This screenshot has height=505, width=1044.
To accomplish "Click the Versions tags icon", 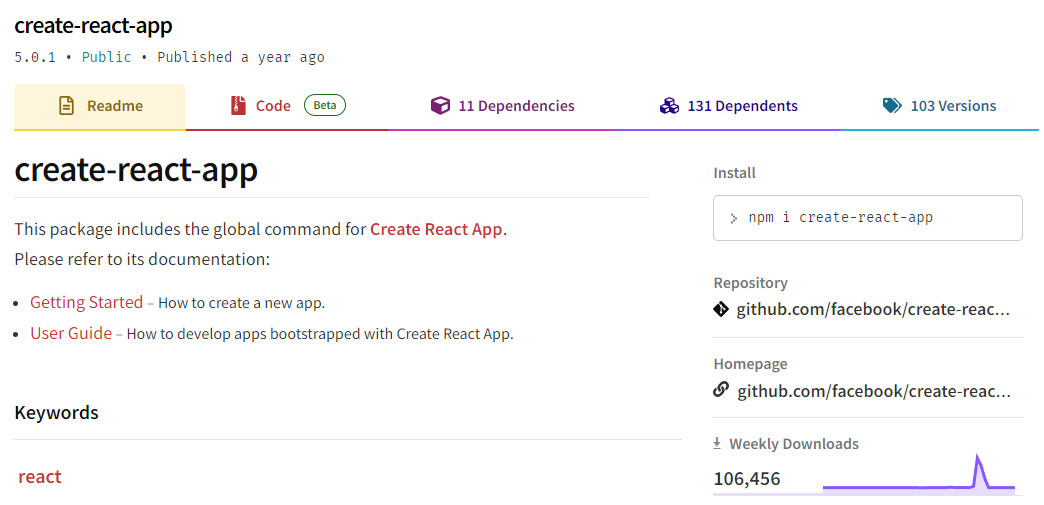I will point(892,106).
